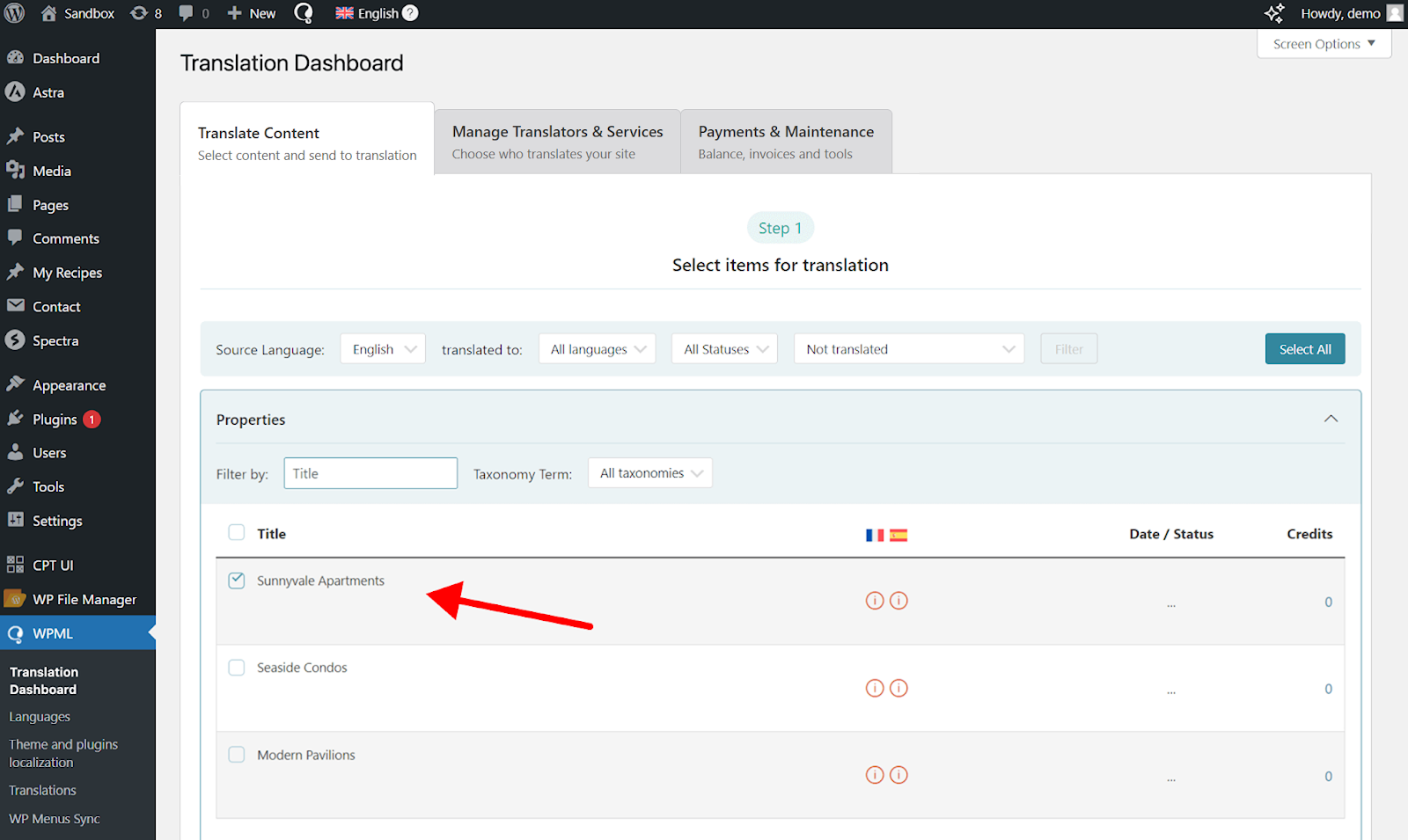Click Spanish status icon for Seaside Condos
The height and width of the screenshot is (840, 1408).
pyautogui.click(x=898, y=688)
